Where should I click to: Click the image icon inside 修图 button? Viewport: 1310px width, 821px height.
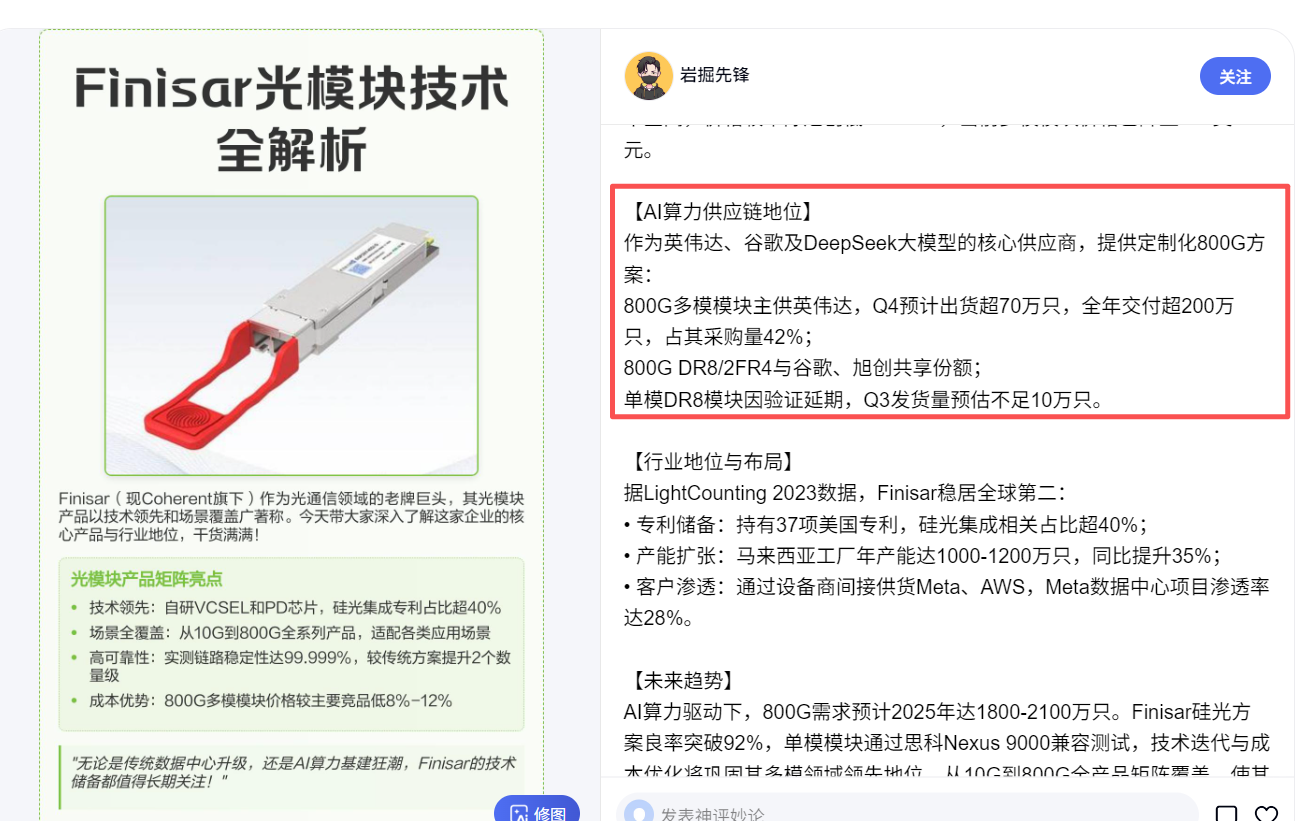click(x=519, y=813)
